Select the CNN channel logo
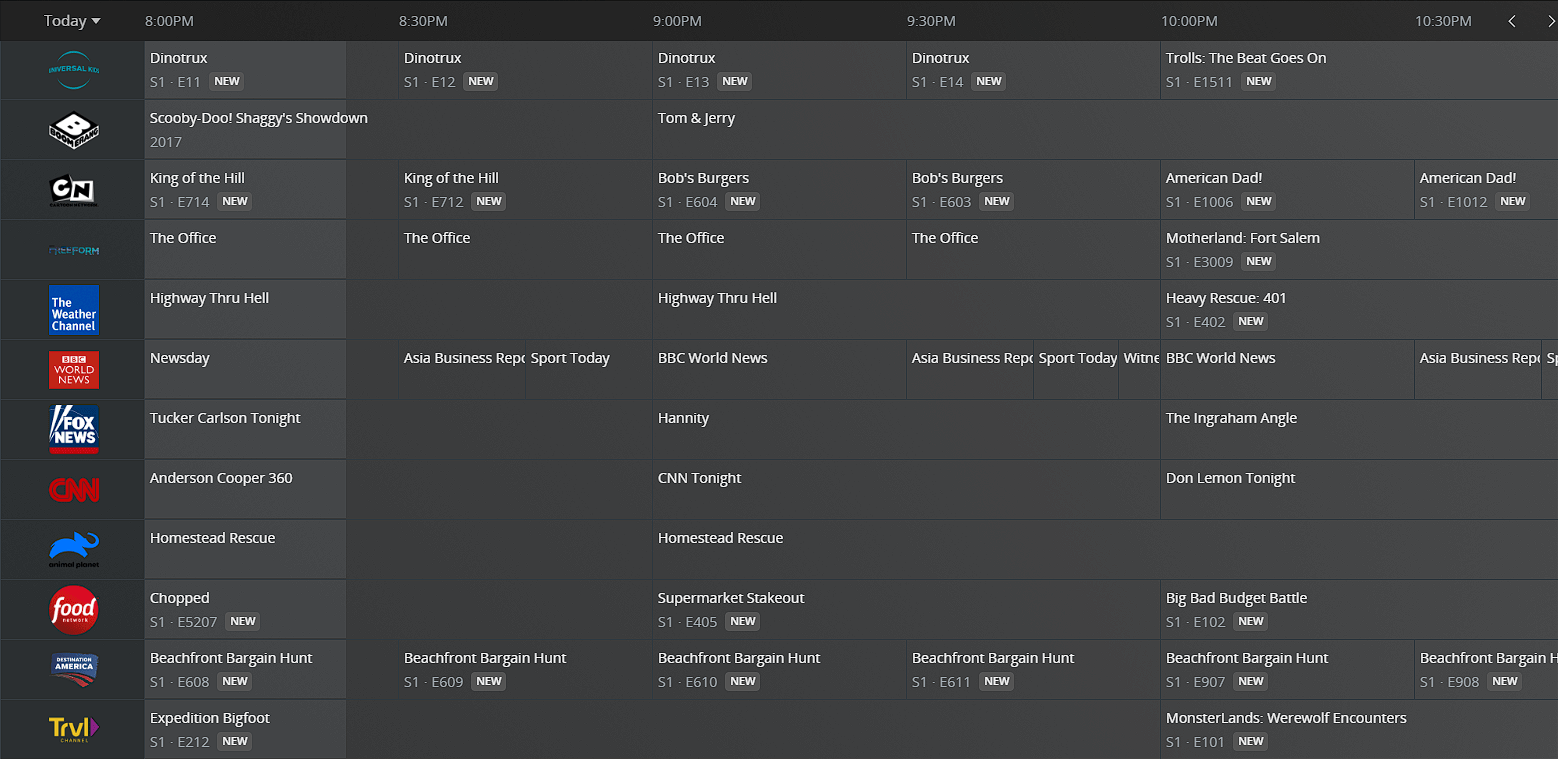Viewport: 1558px width, 759px height. click(74, 490)
